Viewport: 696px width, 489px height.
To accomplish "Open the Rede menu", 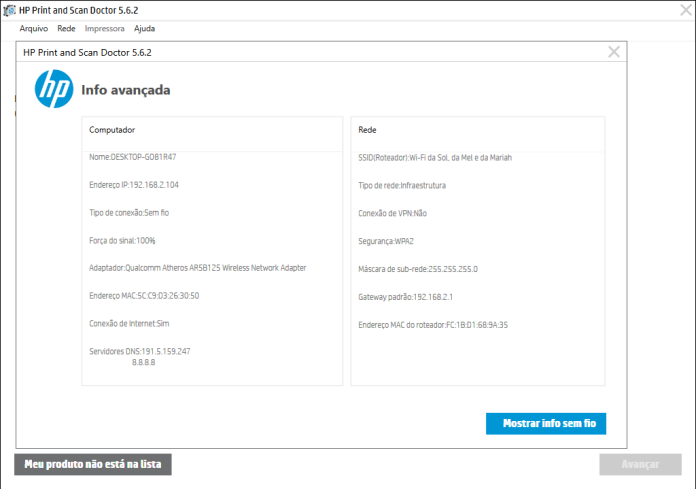I will pos(66,28).
